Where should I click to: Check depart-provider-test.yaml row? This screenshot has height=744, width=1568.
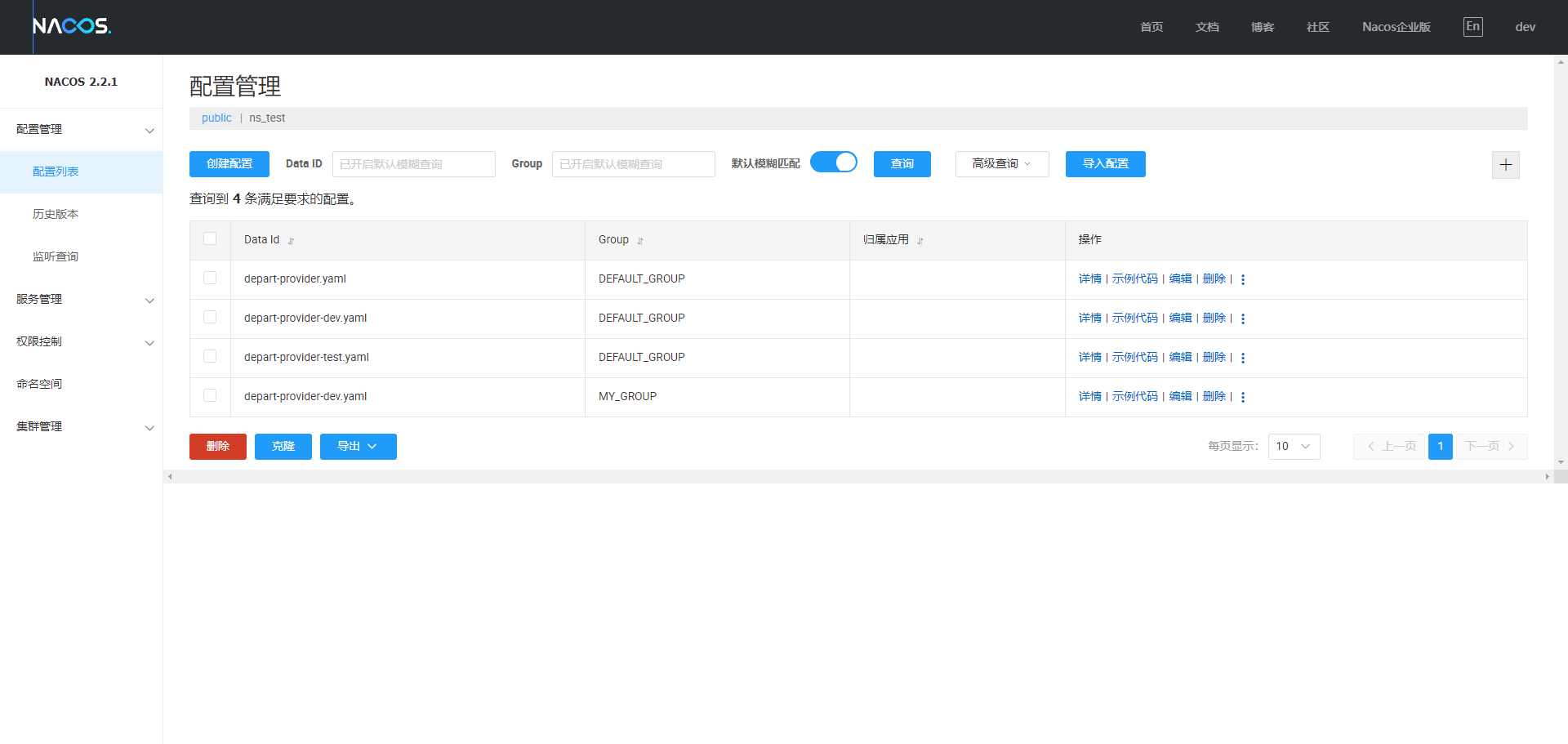click(x=210, y=356)
